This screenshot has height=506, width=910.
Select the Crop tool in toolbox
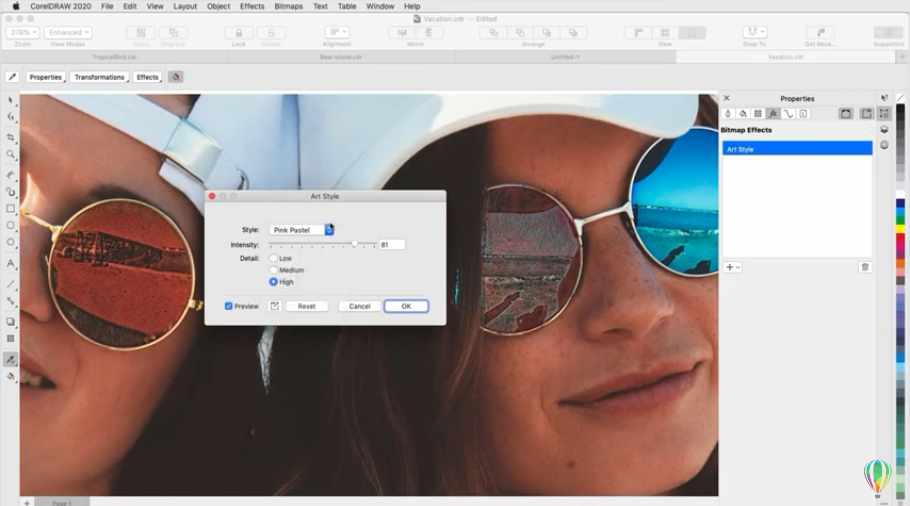11,137
